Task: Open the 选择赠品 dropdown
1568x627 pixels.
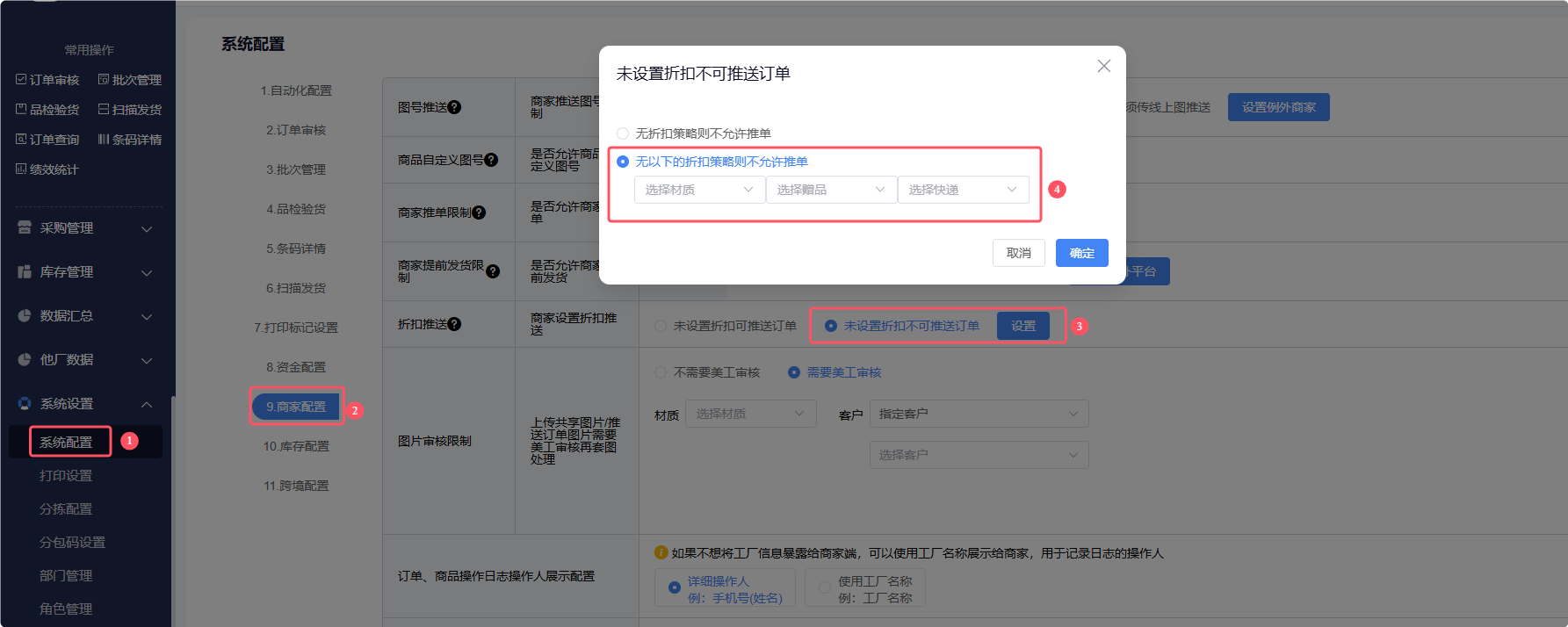Action: point(831,190)
